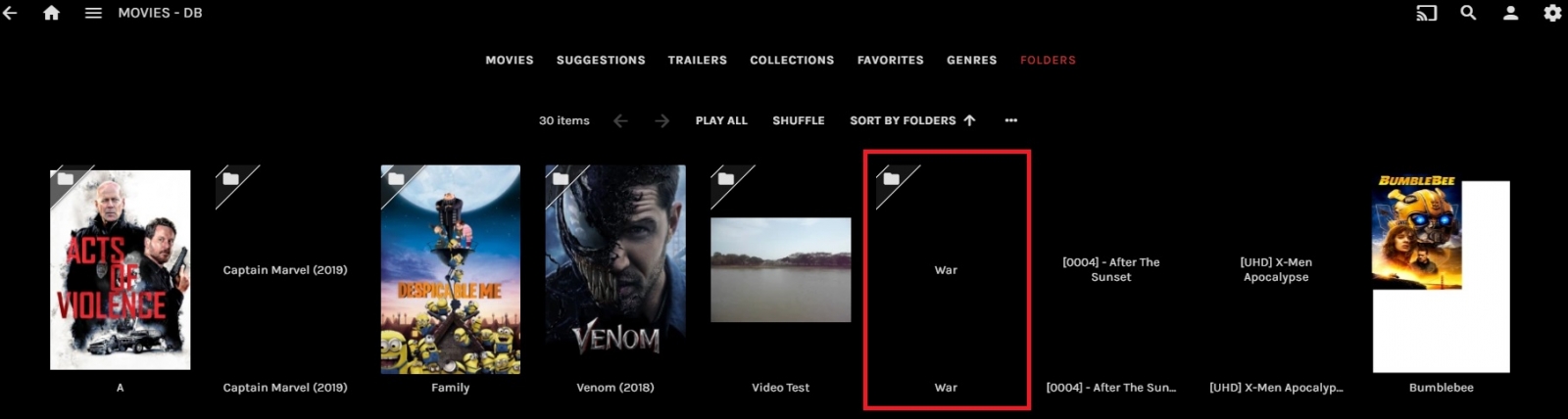The image size is (1568, 419).
Task: Click the Video Test title
Action: pyautogui.click(x=781, y=388)
